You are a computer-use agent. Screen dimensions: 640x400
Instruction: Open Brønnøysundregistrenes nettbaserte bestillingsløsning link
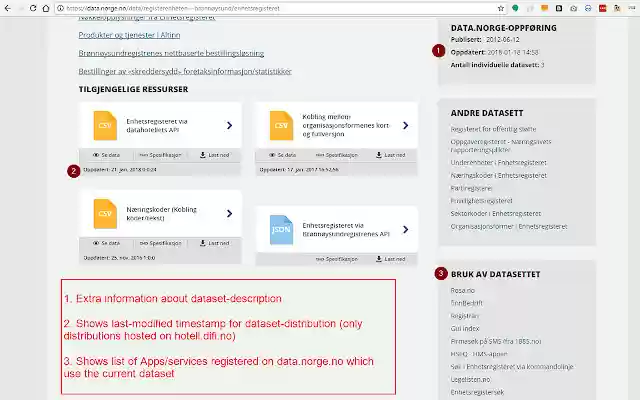tap(171, 53)
